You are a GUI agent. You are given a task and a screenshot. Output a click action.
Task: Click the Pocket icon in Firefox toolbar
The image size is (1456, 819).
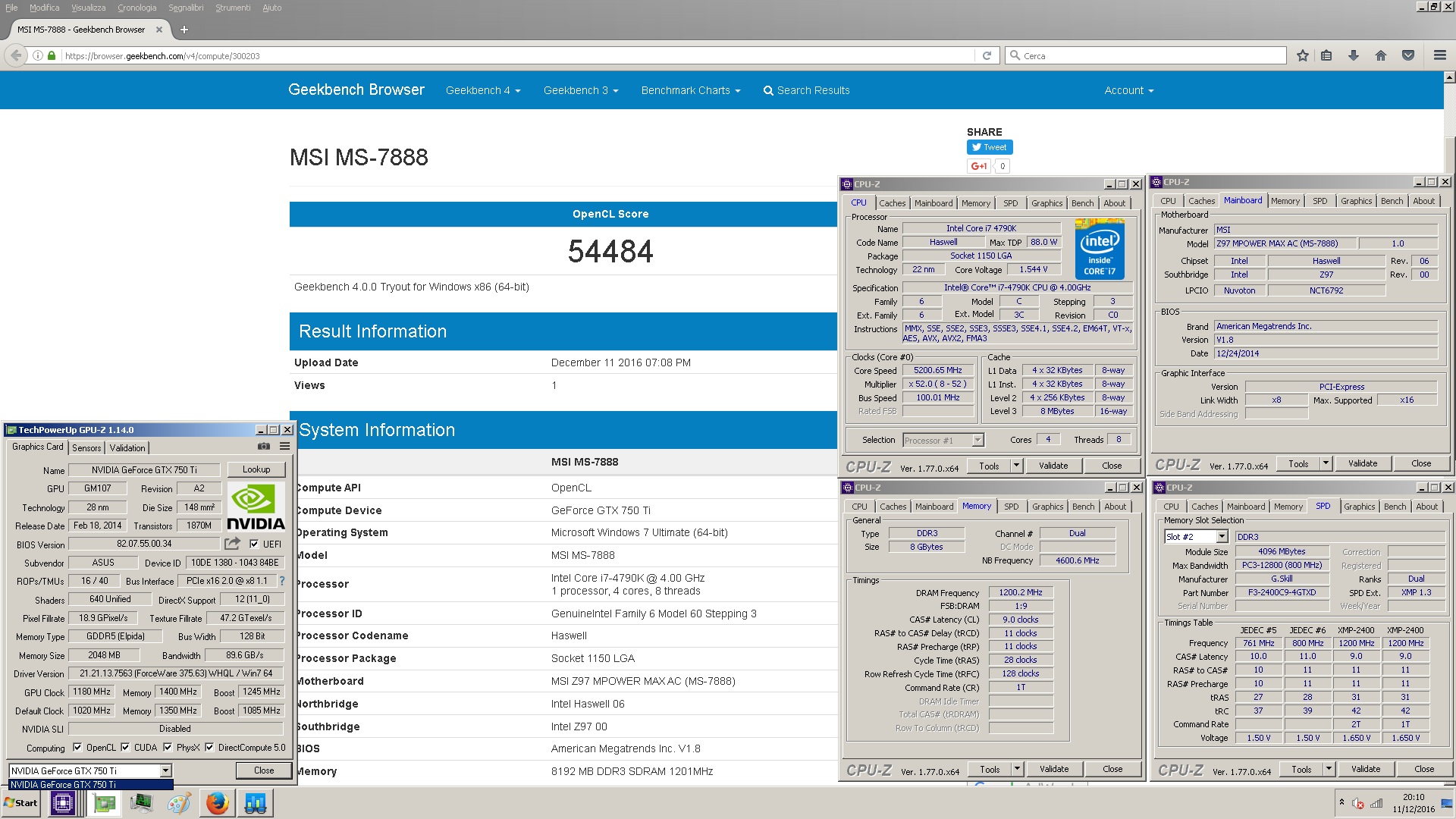point(1408,55)
